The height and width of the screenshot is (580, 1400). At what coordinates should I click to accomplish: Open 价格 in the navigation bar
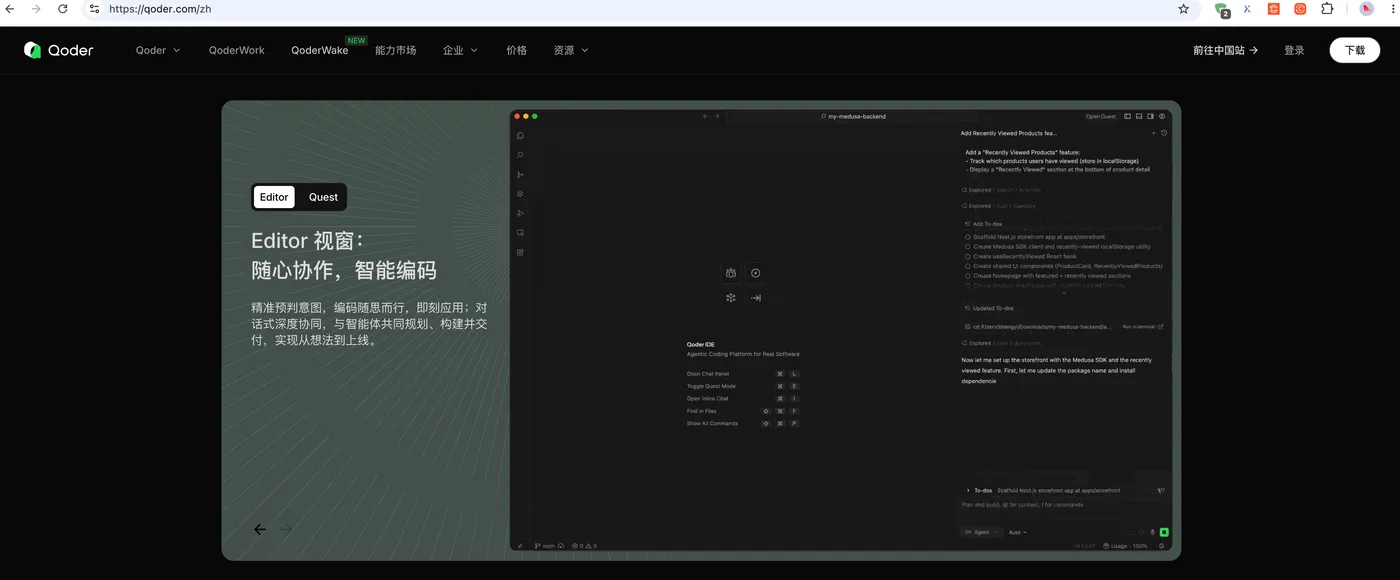[x=516, y=50]
